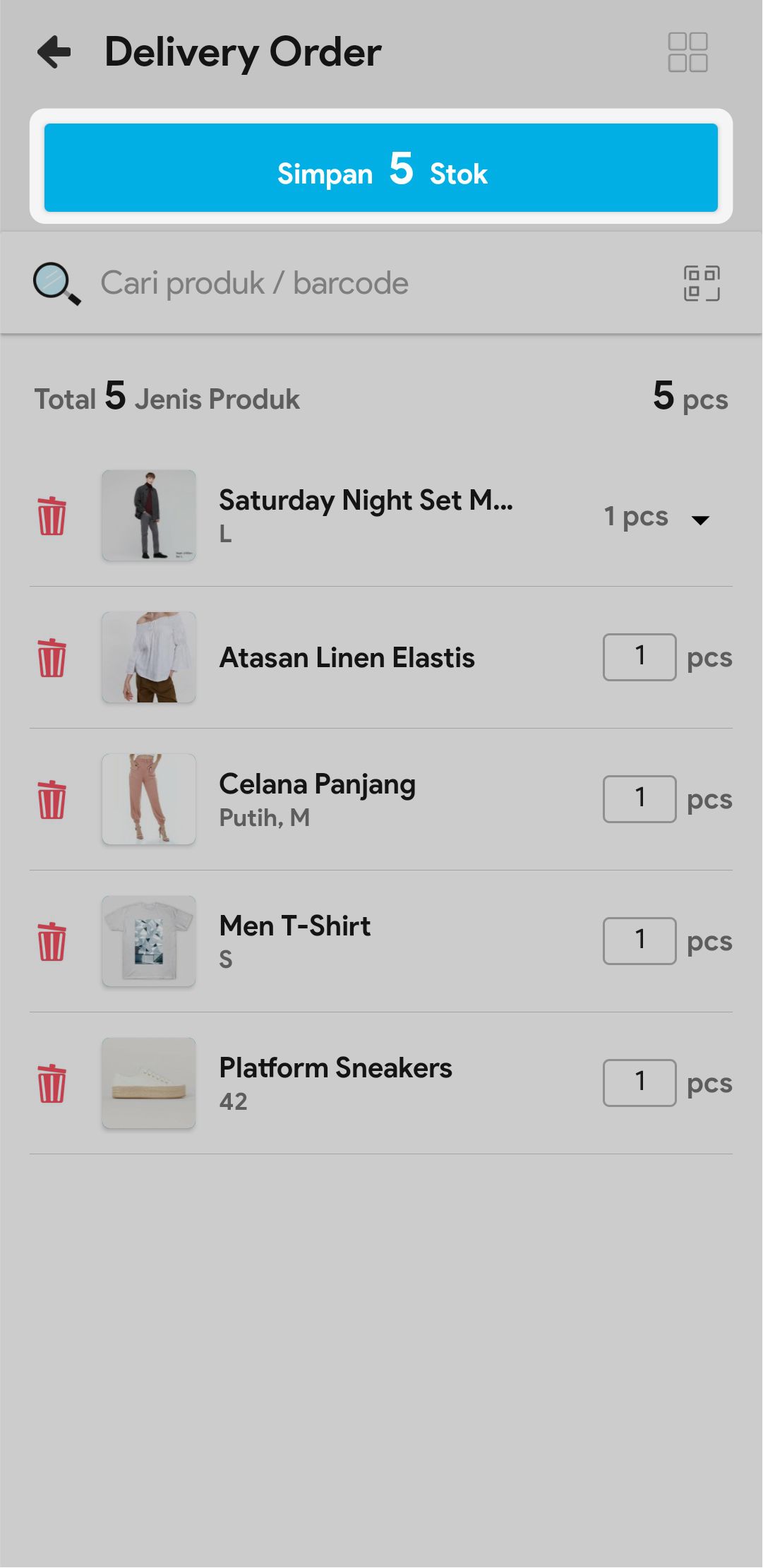Delete Platform Sneakers using trash icon
Viewport: 763px width, 1568px height.
pyautogui.click(x=52, y=1084)
